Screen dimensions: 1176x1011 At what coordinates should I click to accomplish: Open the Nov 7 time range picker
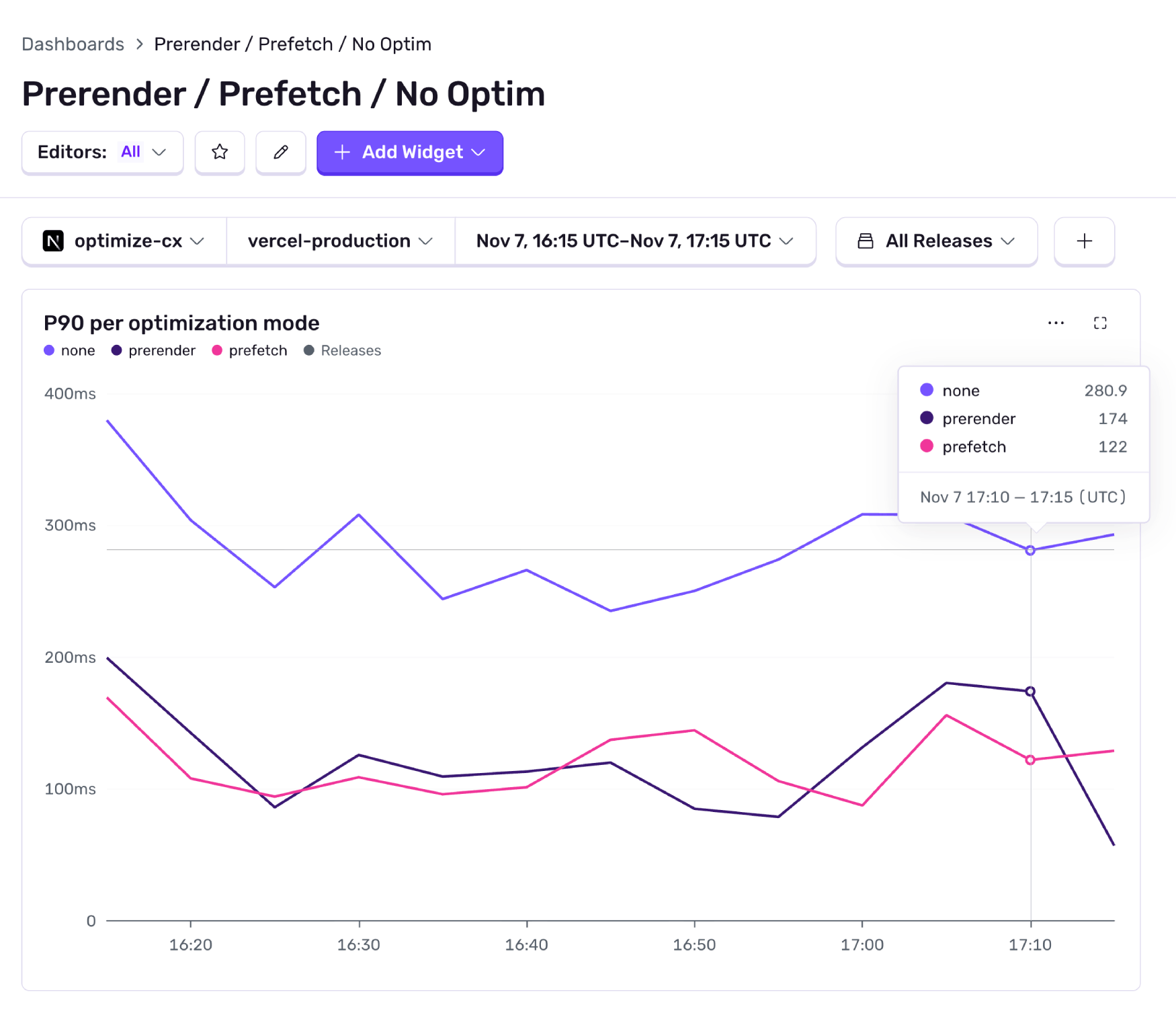tap(635, 241)
